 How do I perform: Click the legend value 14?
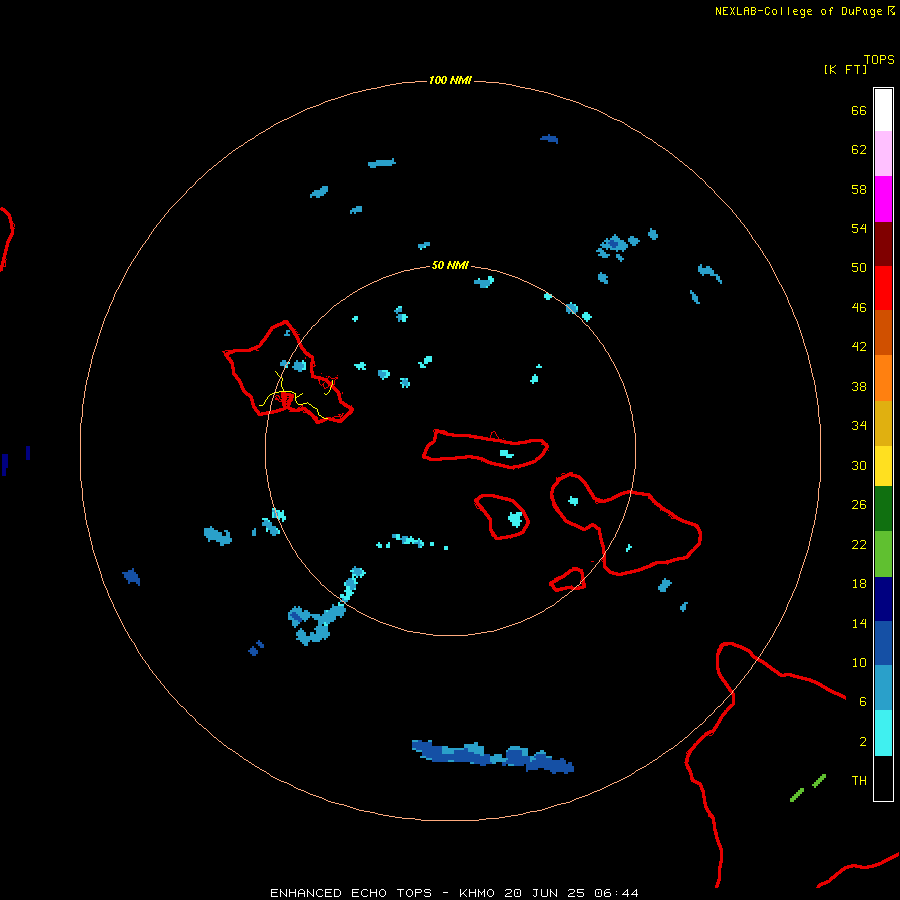[x=859, y=623]
